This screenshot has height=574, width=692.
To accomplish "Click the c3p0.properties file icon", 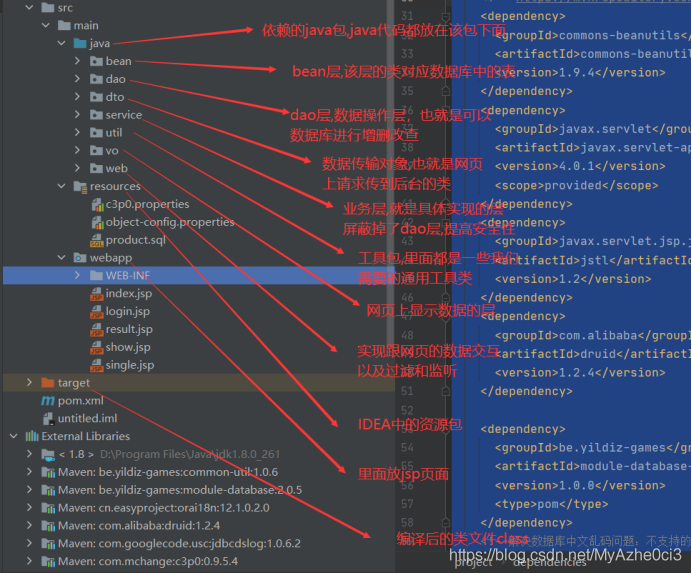I will click(x=97, y=204).
